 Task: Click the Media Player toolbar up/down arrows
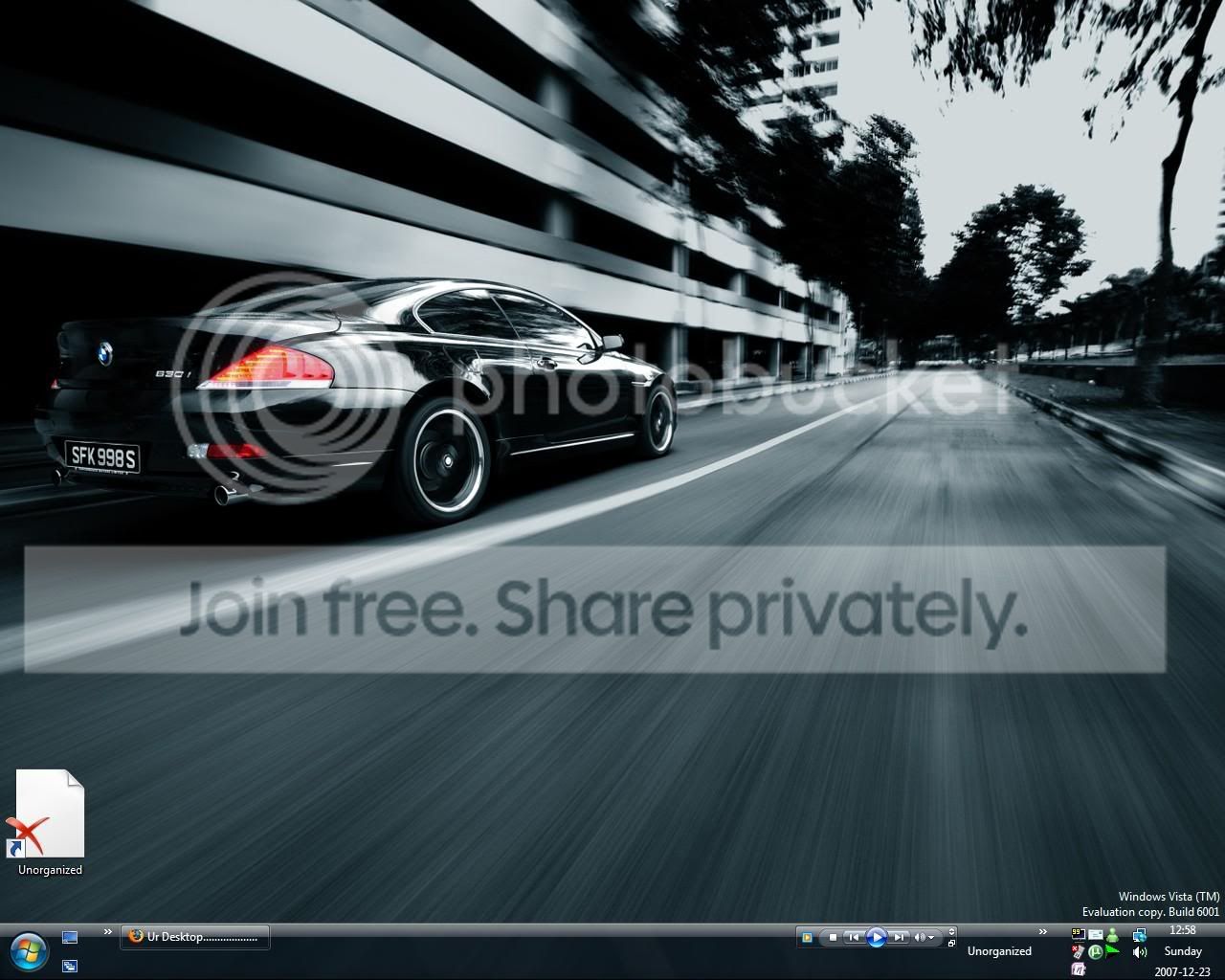pos(951,931)
